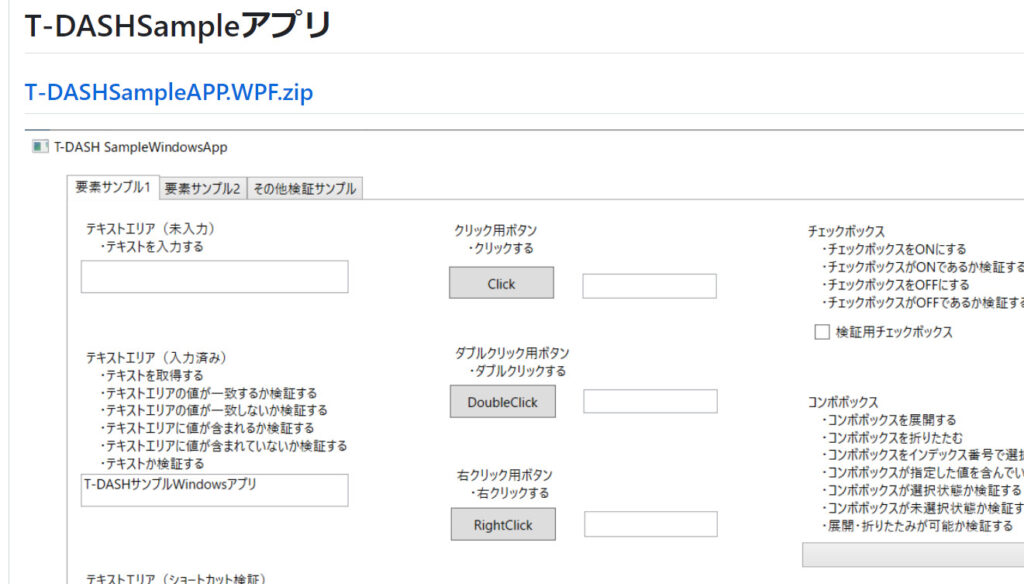This screenshot has width=1024, height=584.
Task: Click the クリック用ボタン label
Action: point(495,231)
